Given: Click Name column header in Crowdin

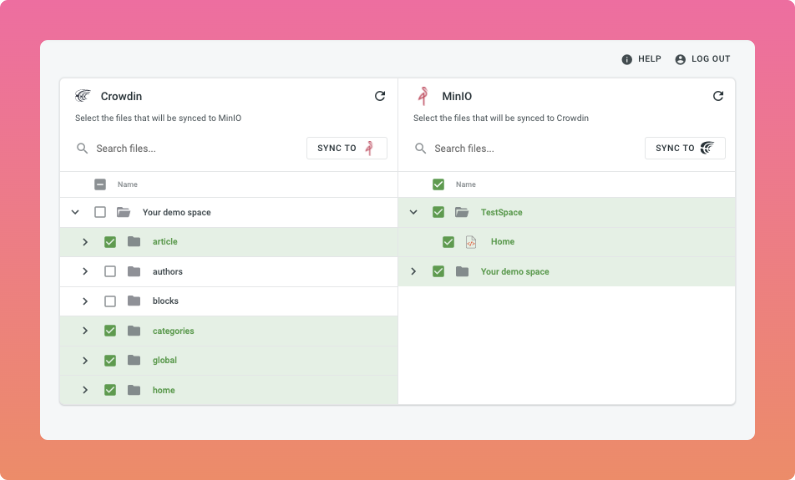Looking at the screenshot, I should click(x=127, y=184).
